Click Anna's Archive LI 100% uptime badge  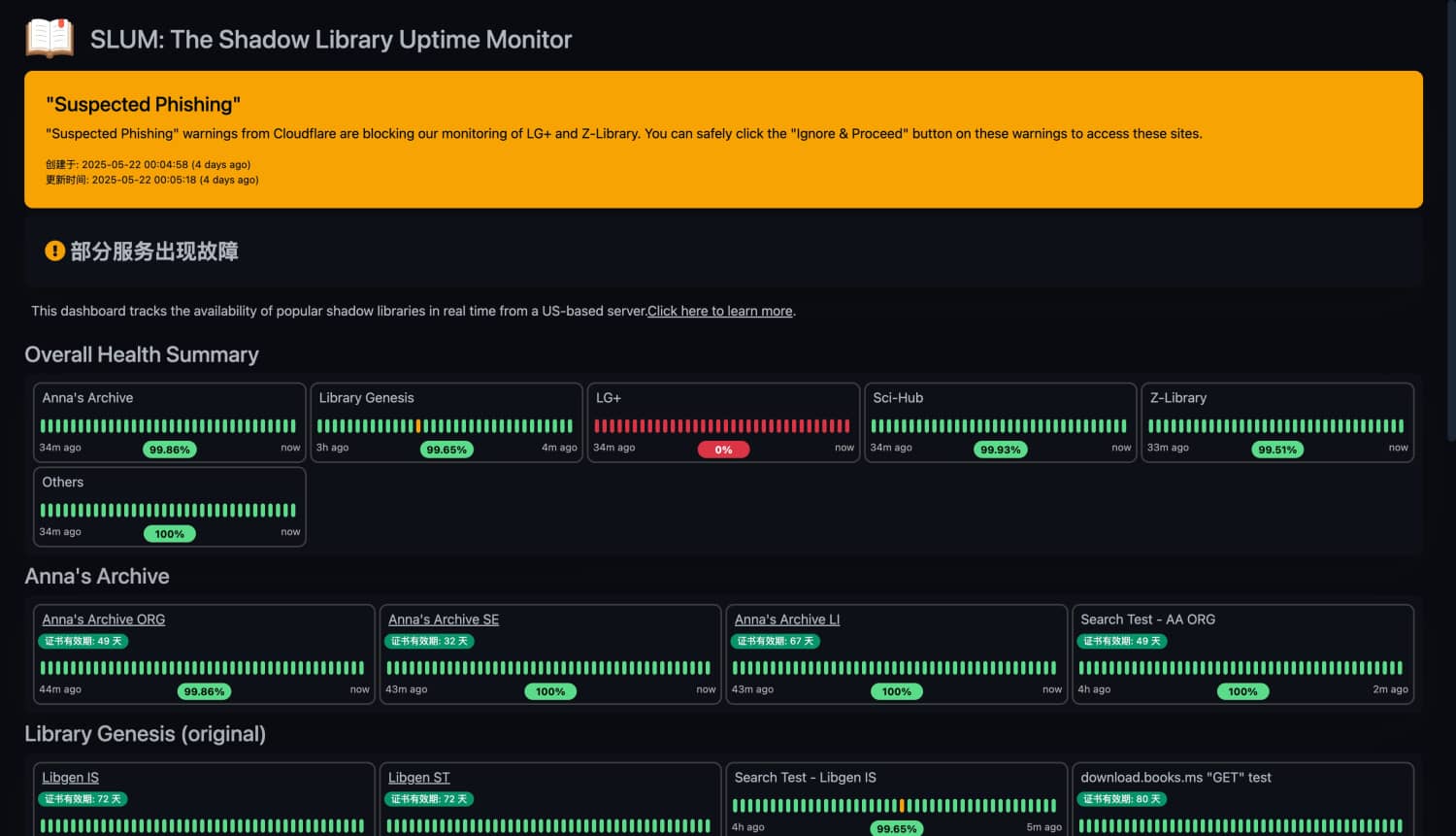pyautogui.click(x=897, y=691)
